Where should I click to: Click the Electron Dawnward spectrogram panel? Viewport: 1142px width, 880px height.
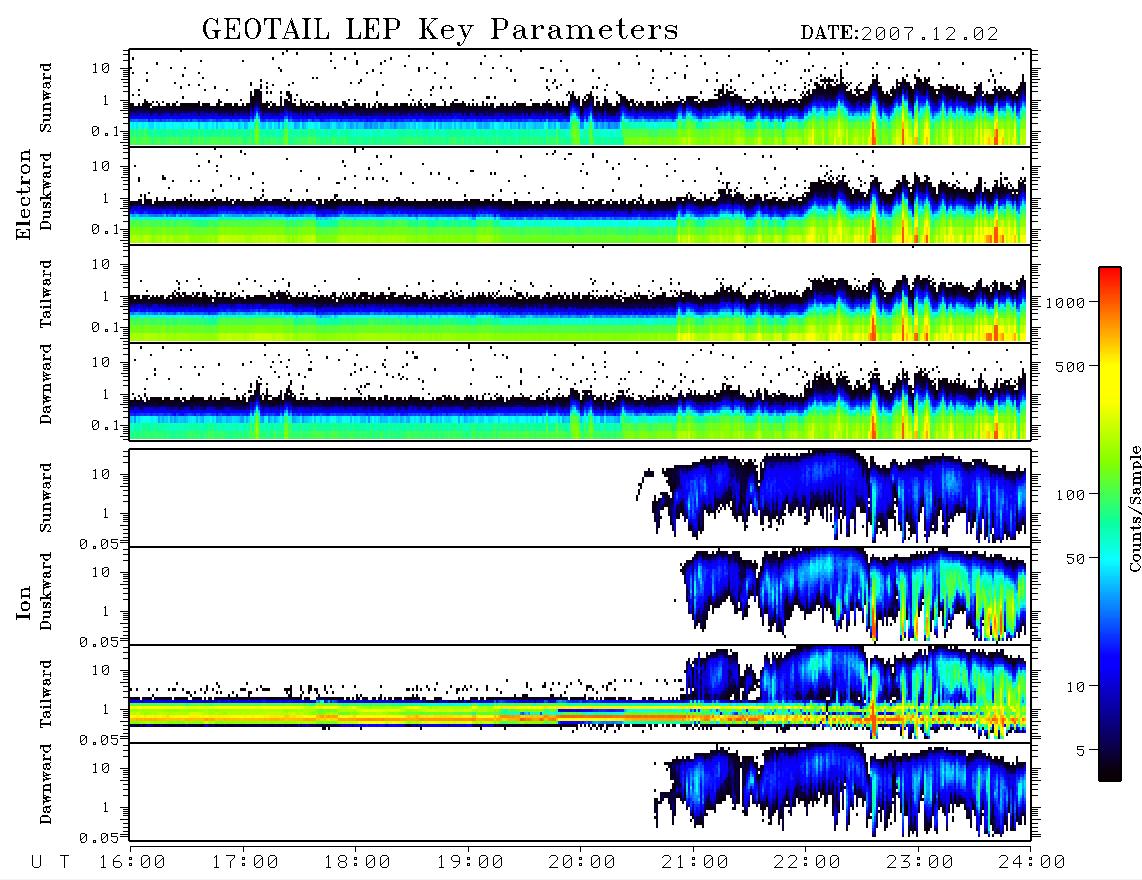point(580,391)
